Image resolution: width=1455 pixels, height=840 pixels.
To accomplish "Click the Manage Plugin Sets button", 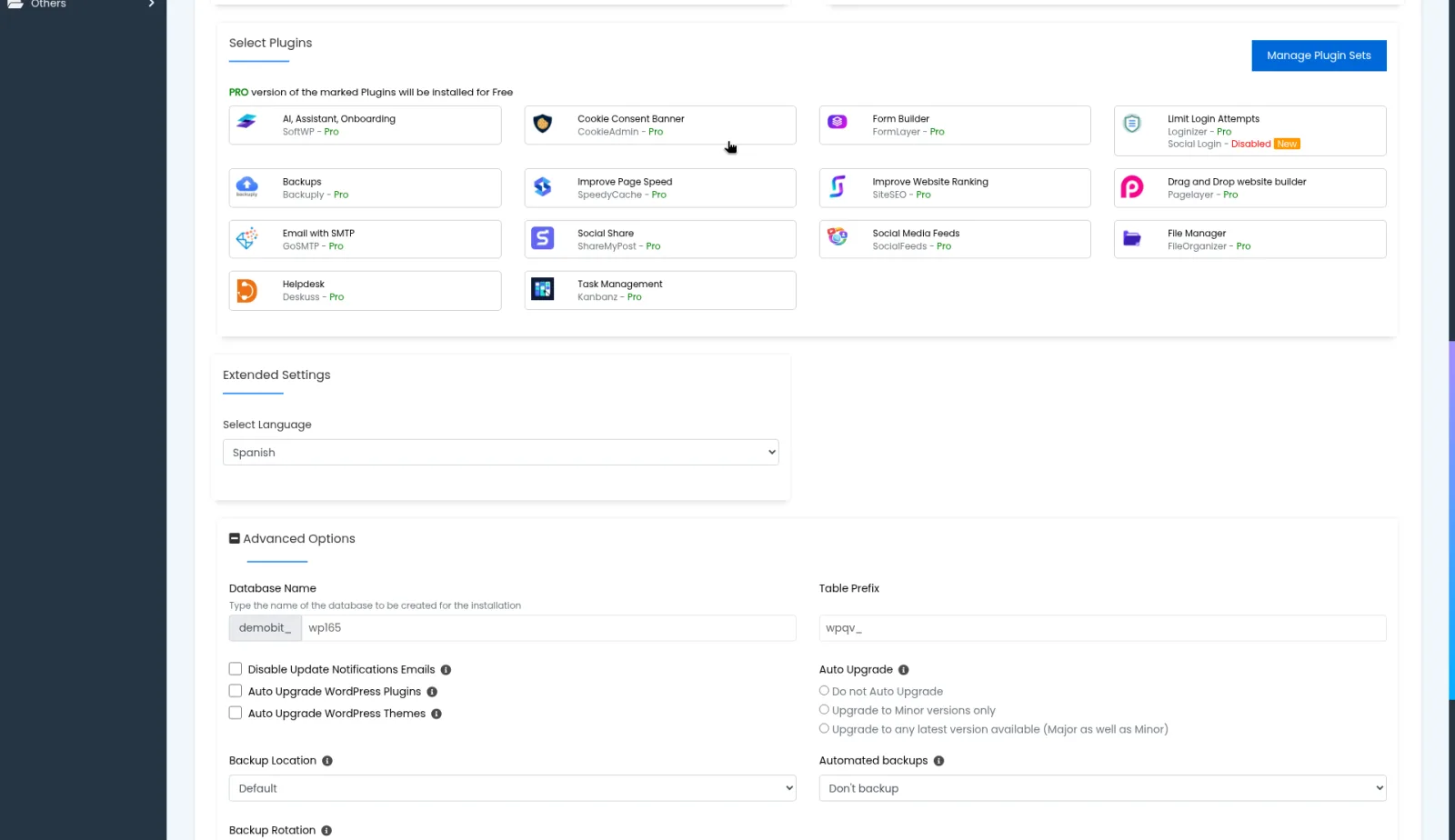I will coord(1320,55).
